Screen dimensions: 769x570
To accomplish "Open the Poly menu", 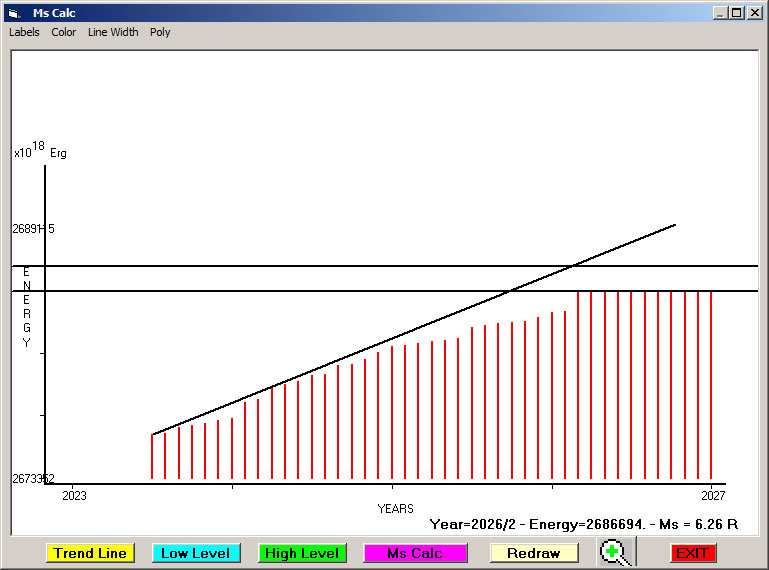I will pos(160,32).
